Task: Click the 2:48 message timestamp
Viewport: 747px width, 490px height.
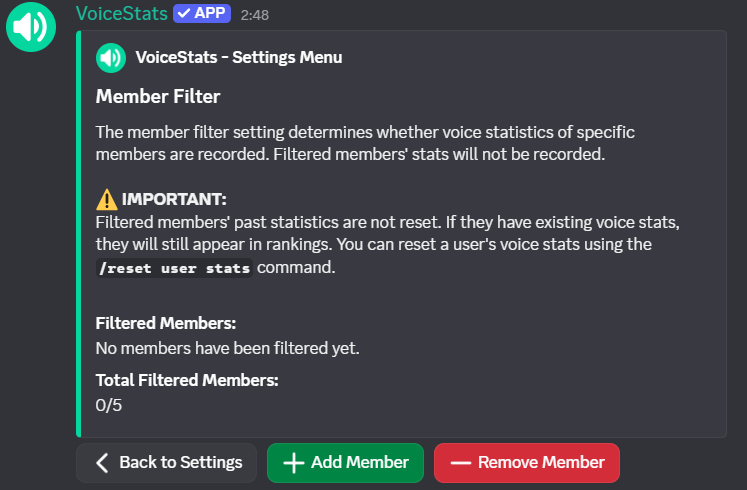Action: [255, 15]
